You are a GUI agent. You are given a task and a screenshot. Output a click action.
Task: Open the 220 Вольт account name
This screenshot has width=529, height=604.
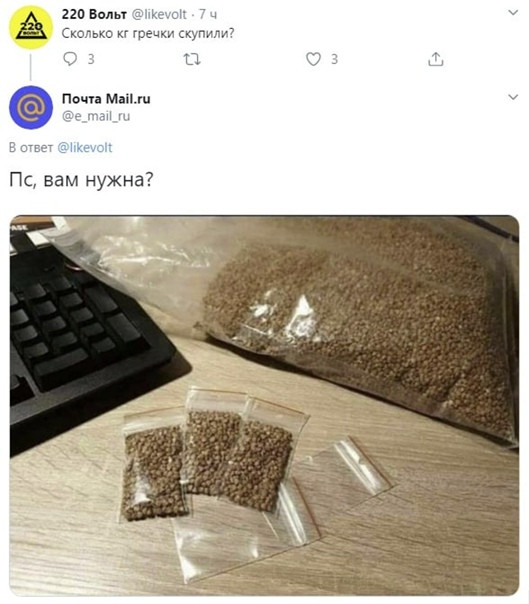94,14
